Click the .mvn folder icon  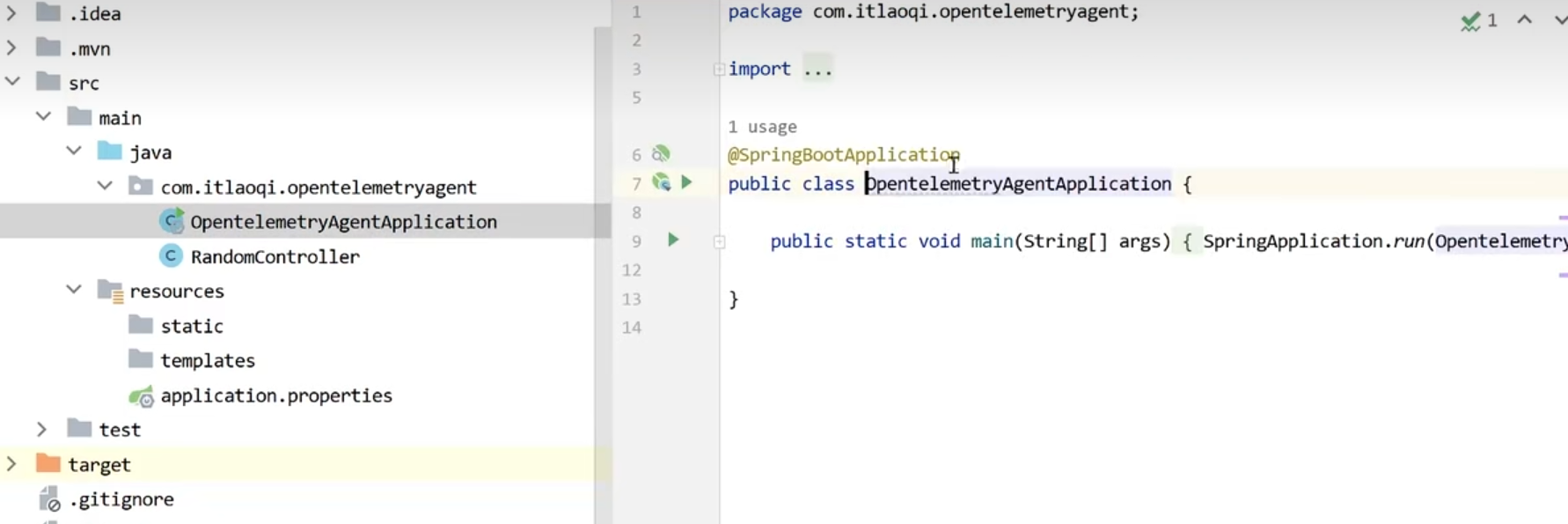pyautogui.click(x=48, y=47)
